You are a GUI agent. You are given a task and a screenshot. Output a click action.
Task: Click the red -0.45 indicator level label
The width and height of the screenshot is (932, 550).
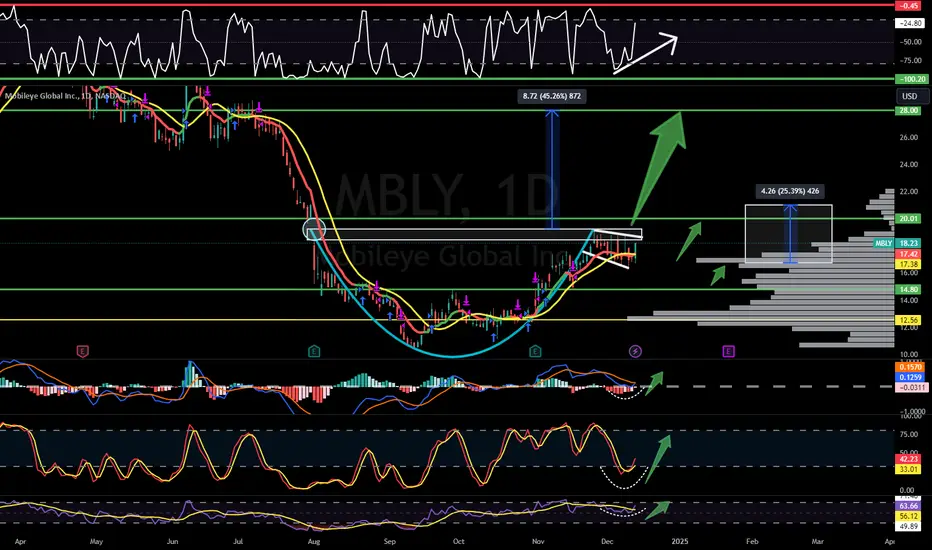pos(908,5)
